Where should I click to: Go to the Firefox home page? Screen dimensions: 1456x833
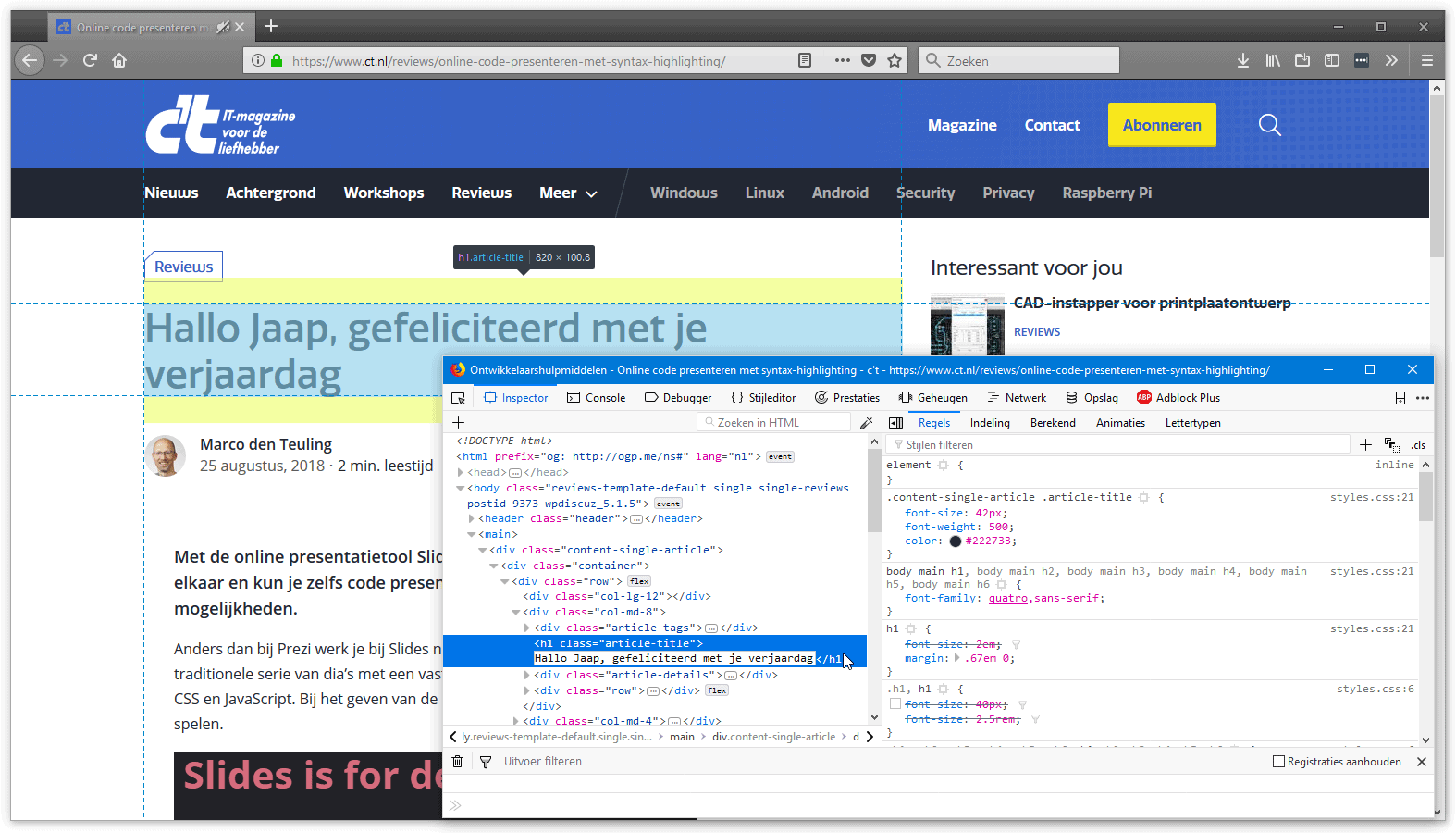pos(119,60)
